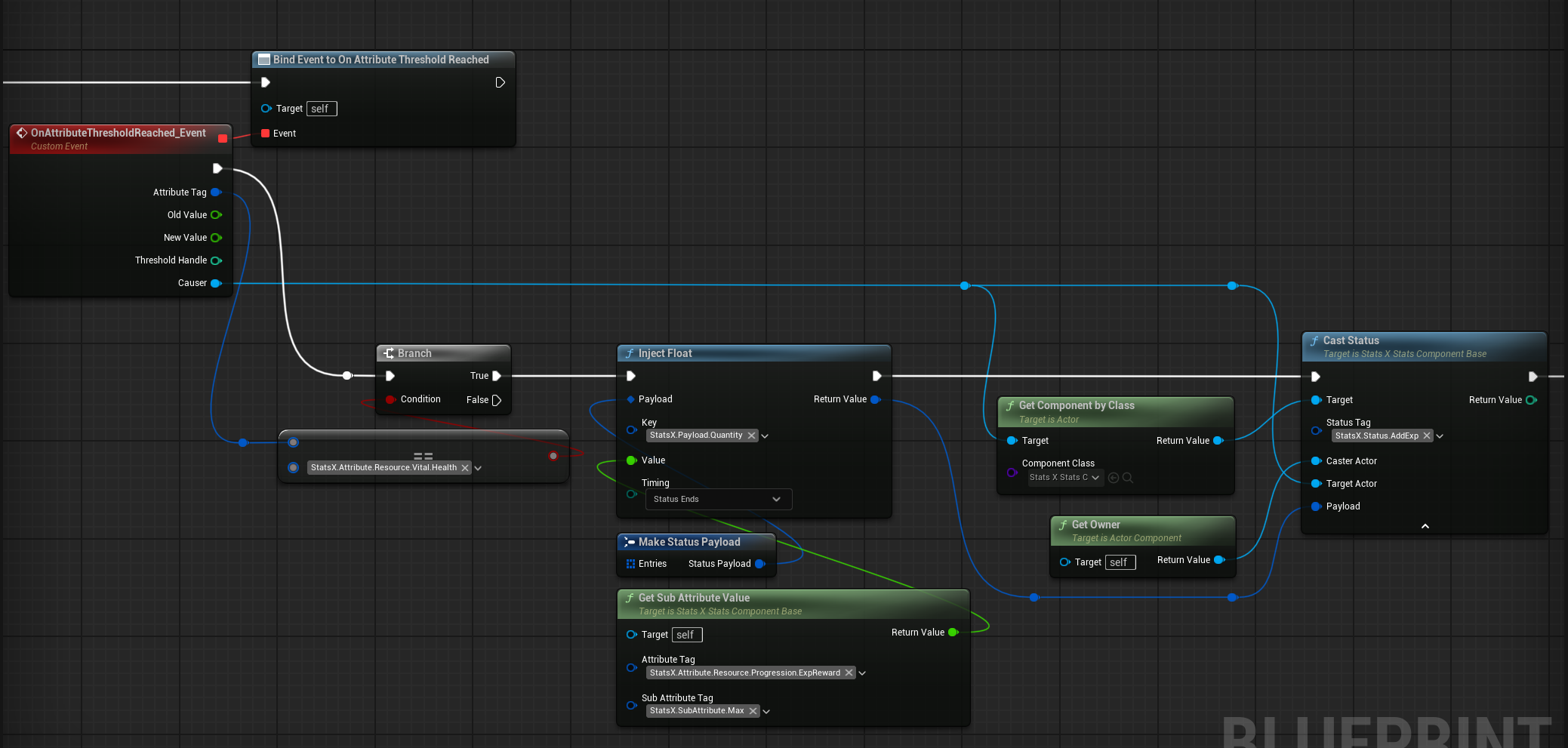
Task: Click the Bind Event node's output execution pin
Action: (x=500, y=82)
